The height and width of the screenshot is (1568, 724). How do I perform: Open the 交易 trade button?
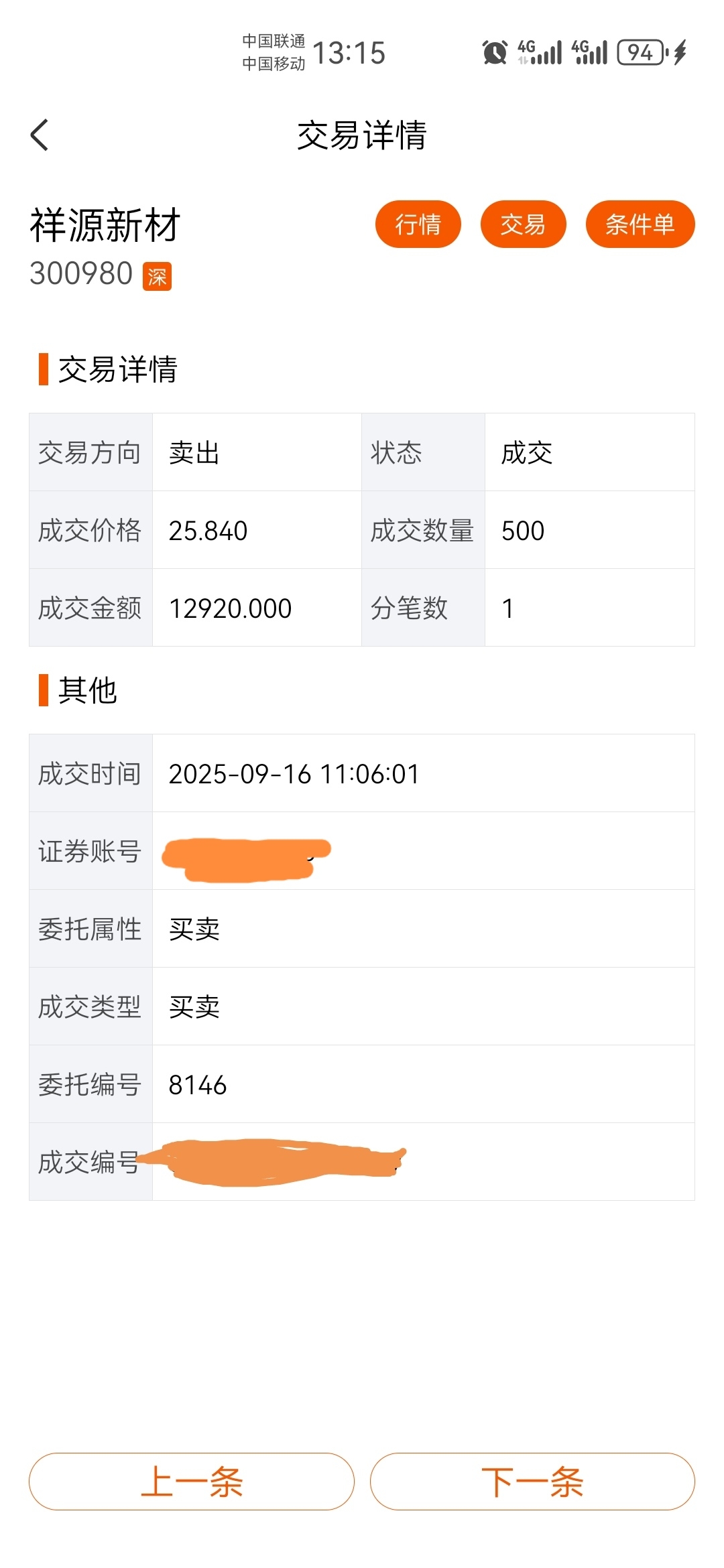[524, 224]
